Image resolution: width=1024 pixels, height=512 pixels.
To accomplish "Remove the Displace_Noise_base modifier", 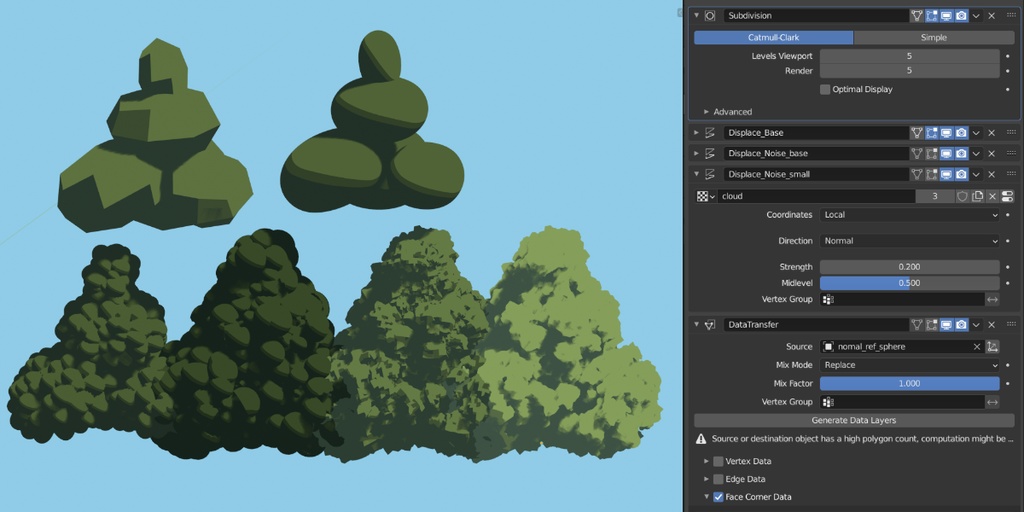I will point(991,153).
